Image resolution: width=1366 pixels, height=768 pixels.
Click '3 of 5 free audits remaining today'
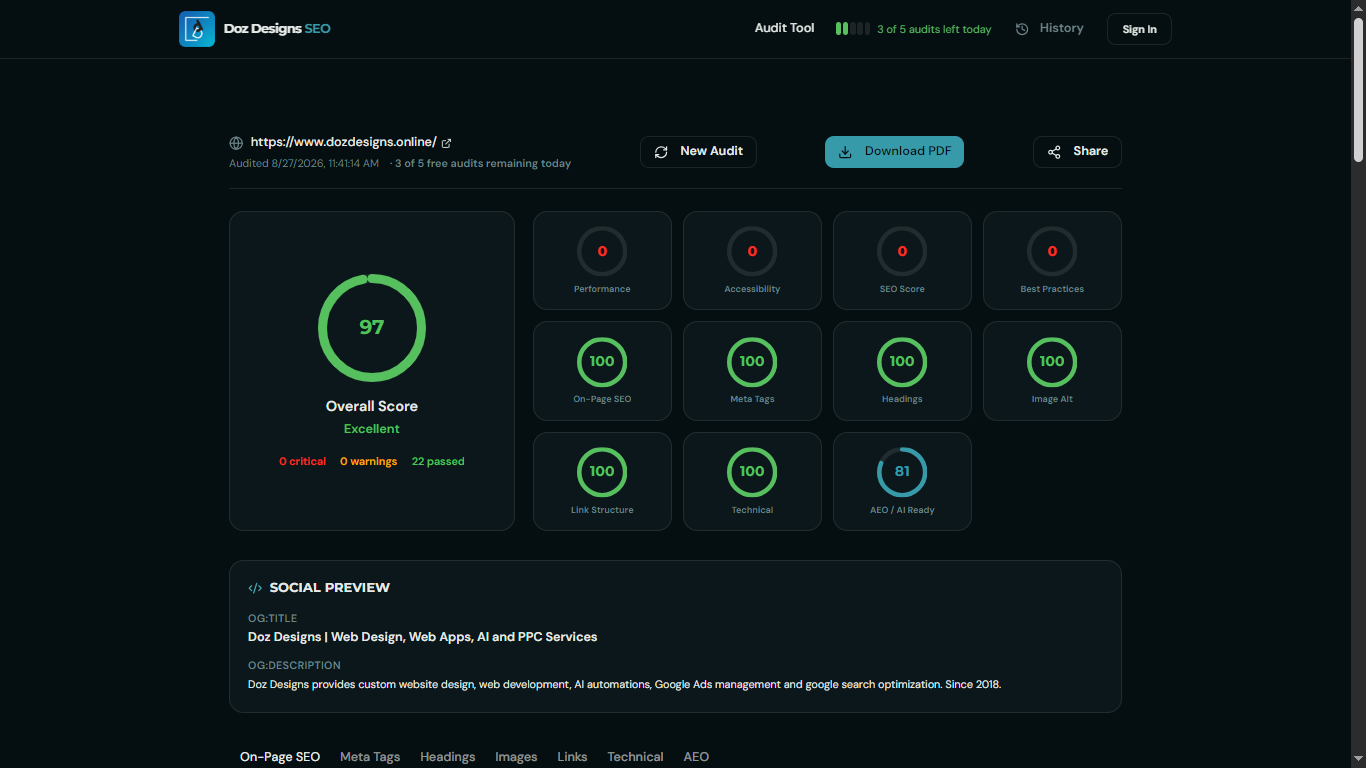coord(483,164)
